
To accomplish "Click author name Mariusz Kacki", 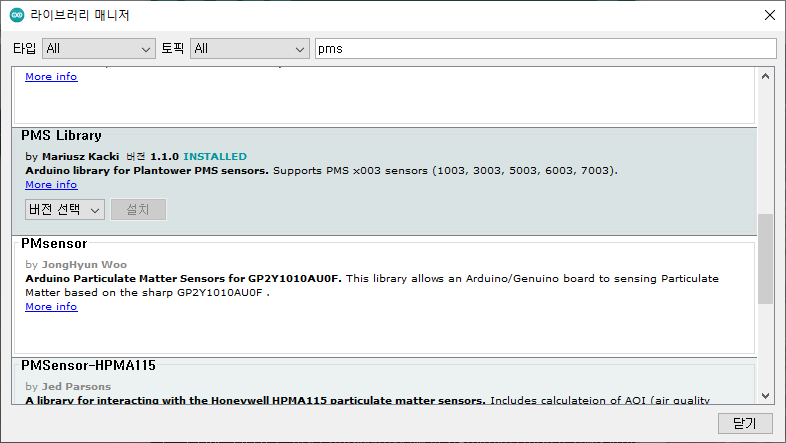I will click(x=80, y=156).
